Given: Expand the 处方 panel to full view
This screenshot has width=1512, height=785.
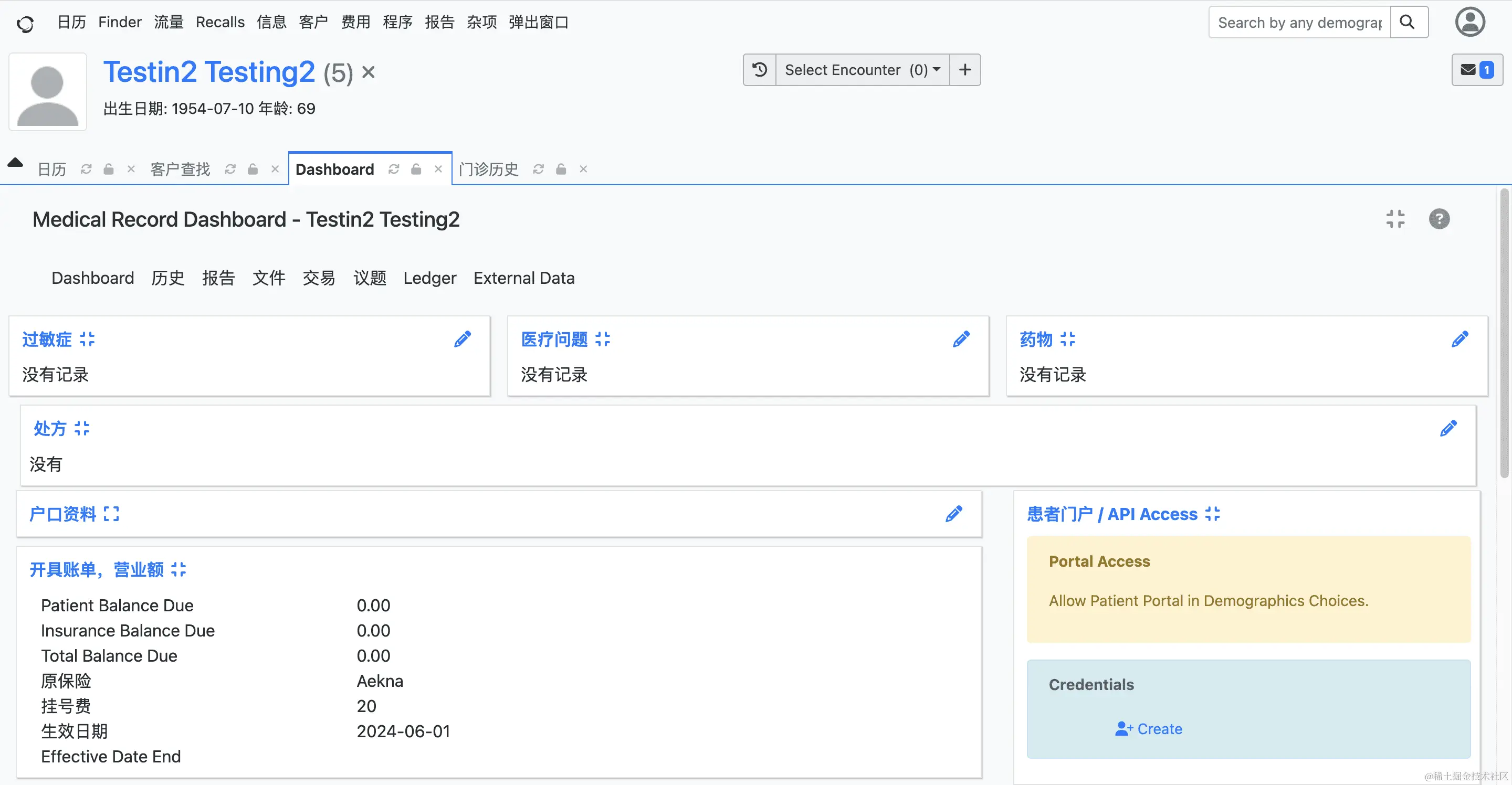Looking at the screenshot, I should [x=82, y=428].
